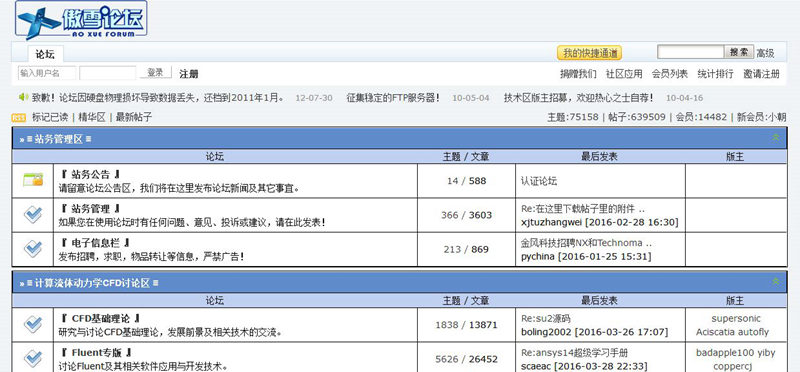Open 我的快捷通道 quick menu

coord(590,53)
